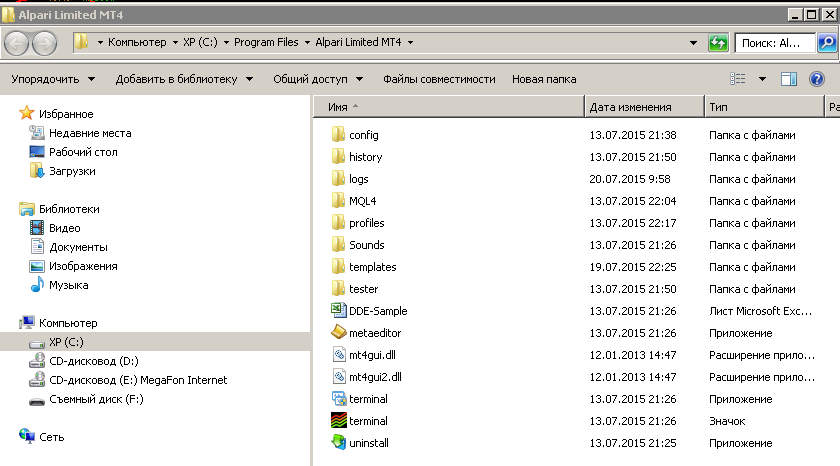Select Музыка library in sidebar

click(x=69, y=285)
